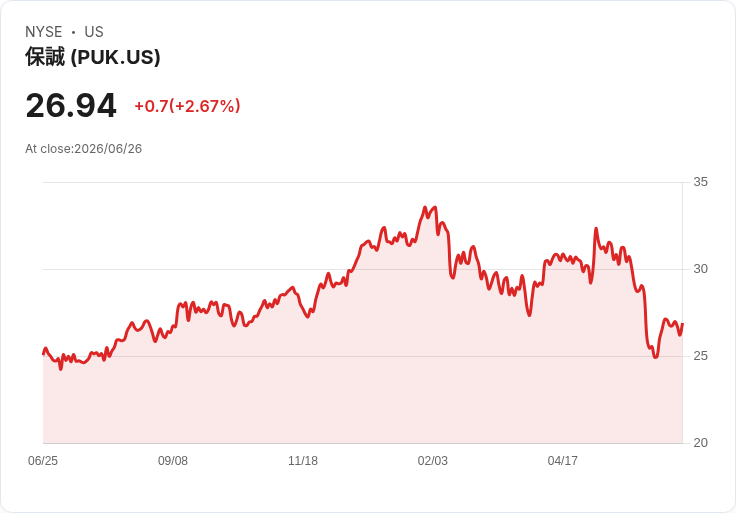Click the 06/25 x-axis date label
This screenshot has width=736, height=513.
click(43, 461)
